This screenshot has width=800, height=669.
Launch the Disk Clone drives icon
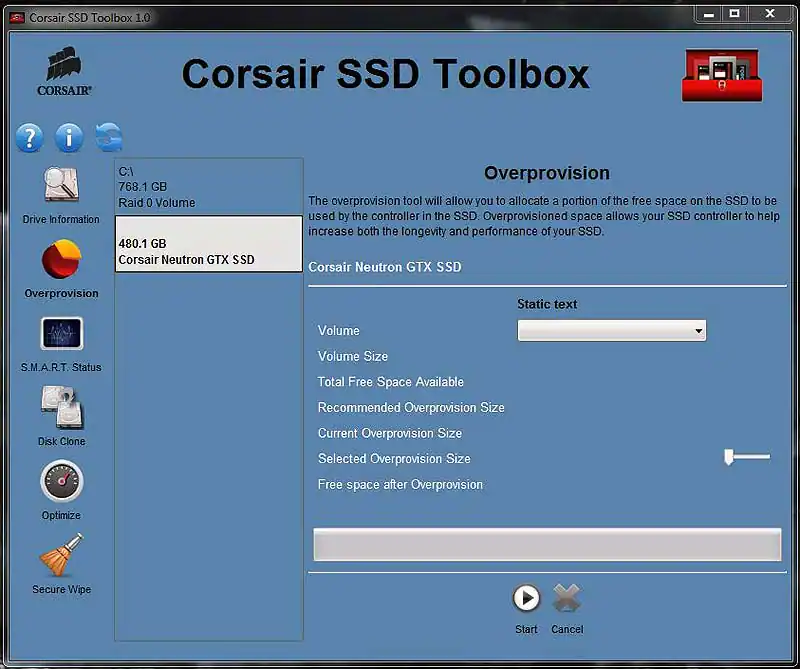(x=62, y=407)
